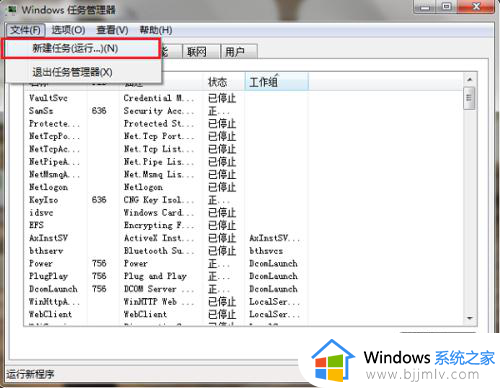Click the Encrypting F... description cell

tap(158, 225)
